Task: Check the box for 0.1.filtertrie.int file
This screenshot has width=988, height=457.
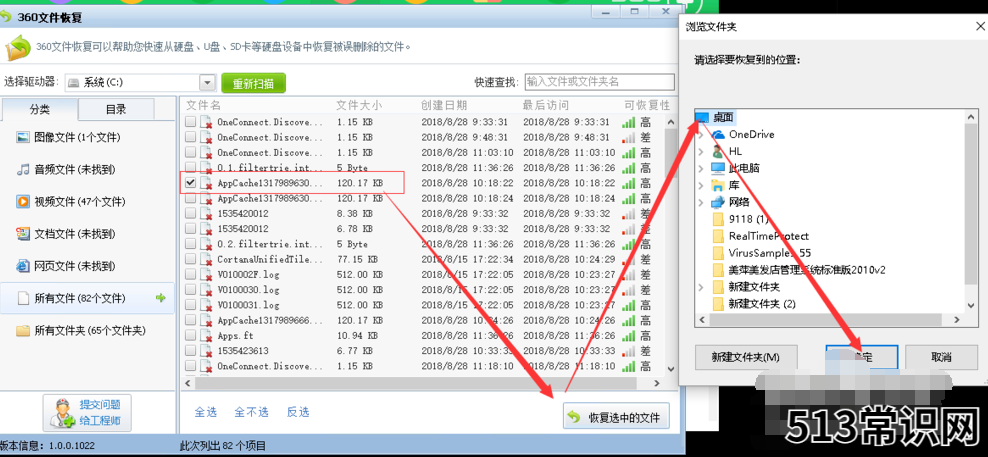Action: (190, 168)
